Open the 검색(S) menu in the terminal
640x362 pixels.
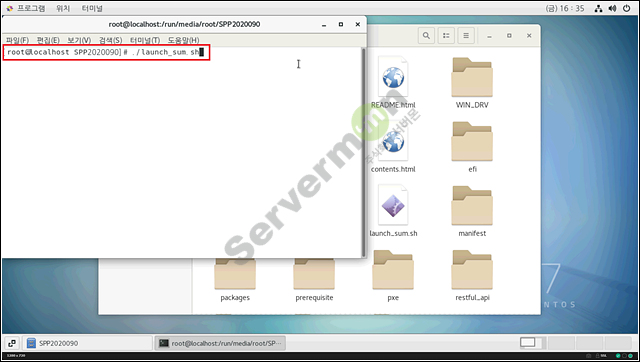tap(110, 40)
